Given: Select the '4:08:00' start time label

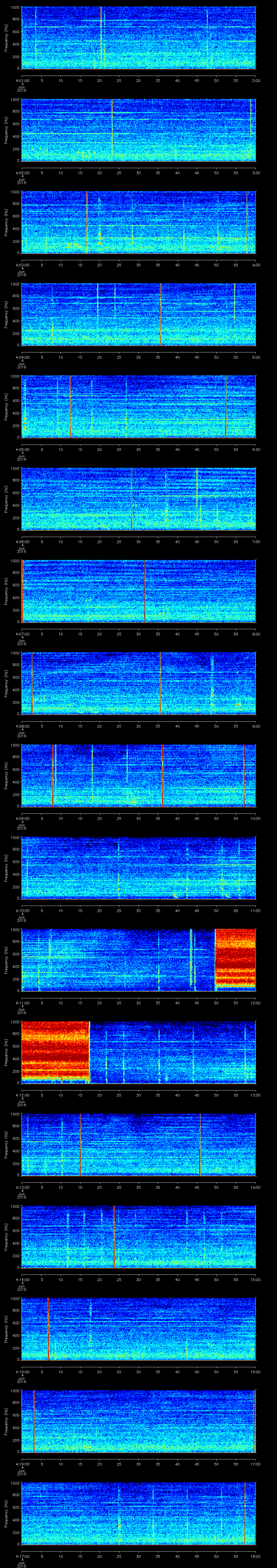Looking at the screenshot, I should point(22,726).
